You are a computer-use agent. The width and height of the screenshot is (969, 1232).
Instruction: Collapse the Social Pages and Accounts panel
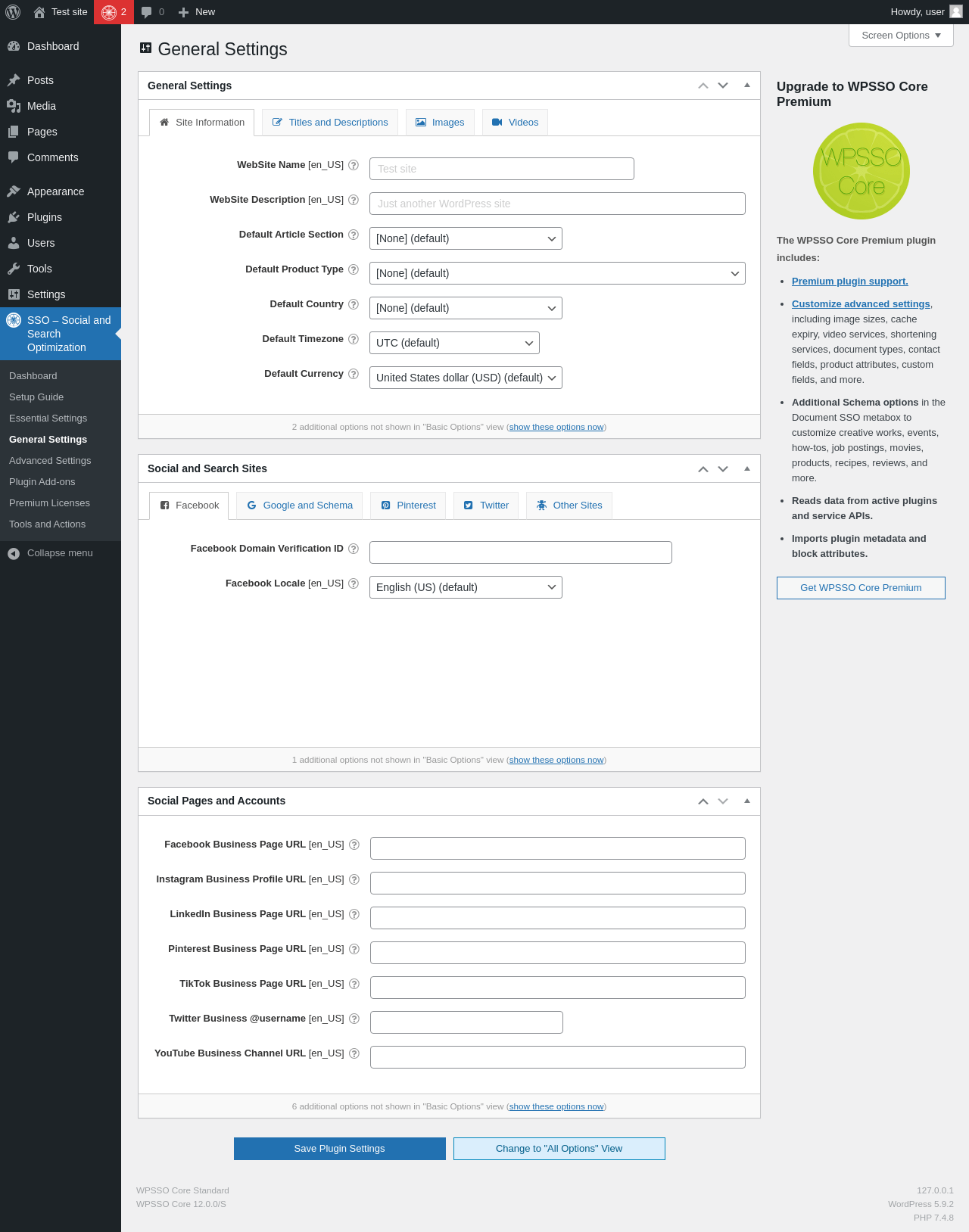(x=747, y=801)
